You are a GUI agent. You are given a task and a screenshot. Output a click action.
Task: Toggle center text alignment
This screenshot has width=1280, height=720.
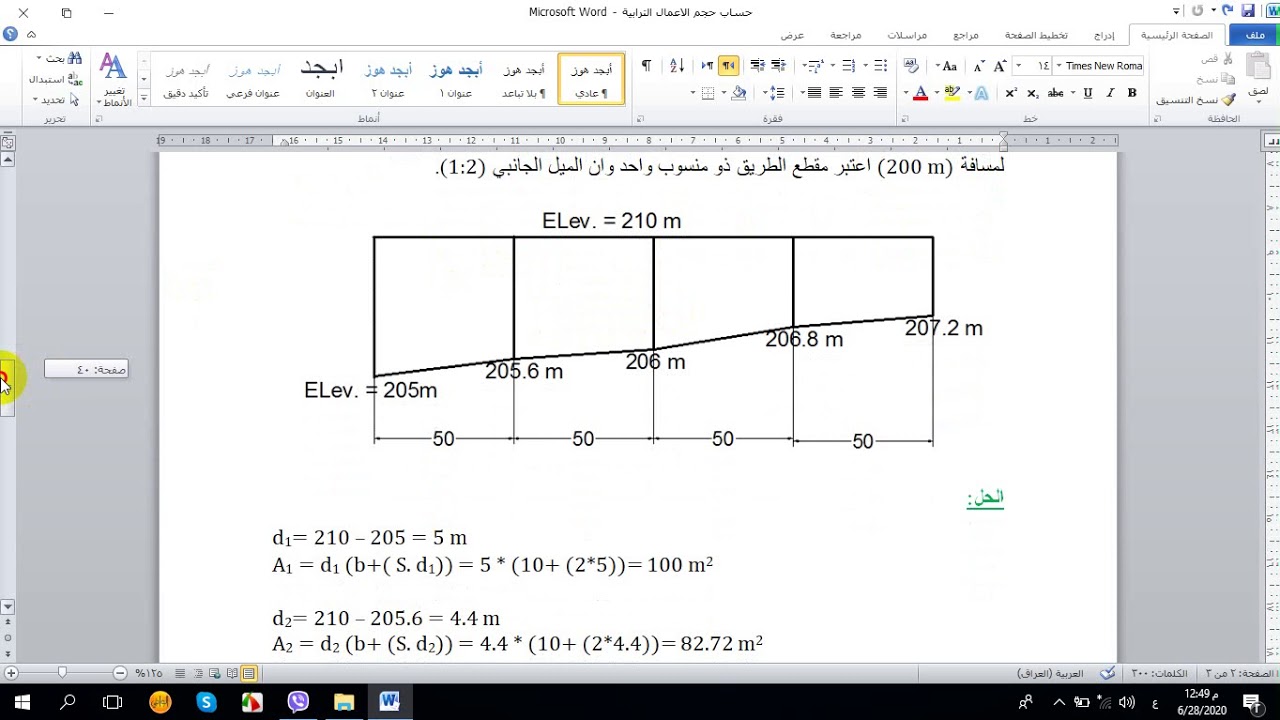pyautogui.click(x=858, y=93)
